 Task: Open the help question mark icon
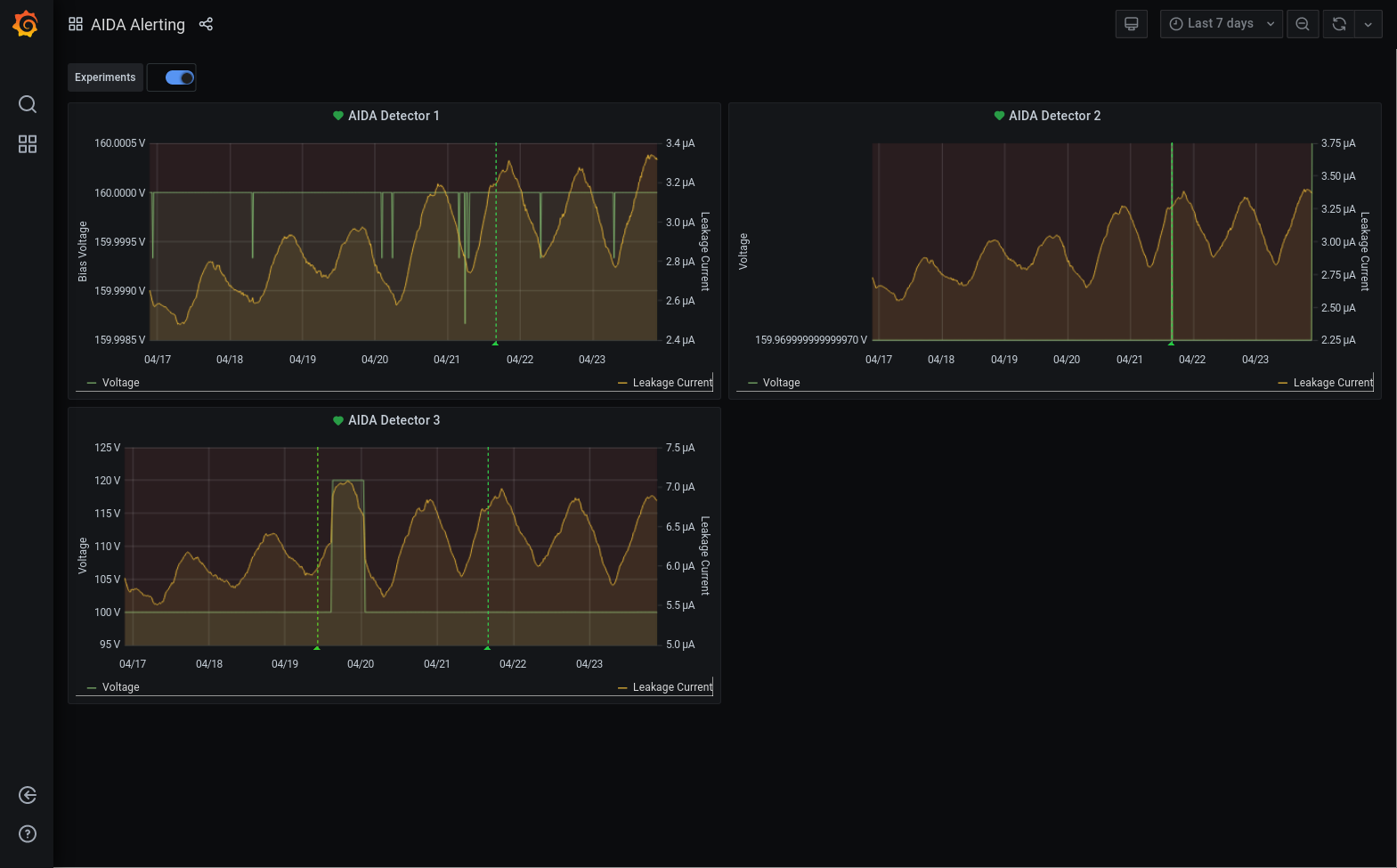[28, 834]
